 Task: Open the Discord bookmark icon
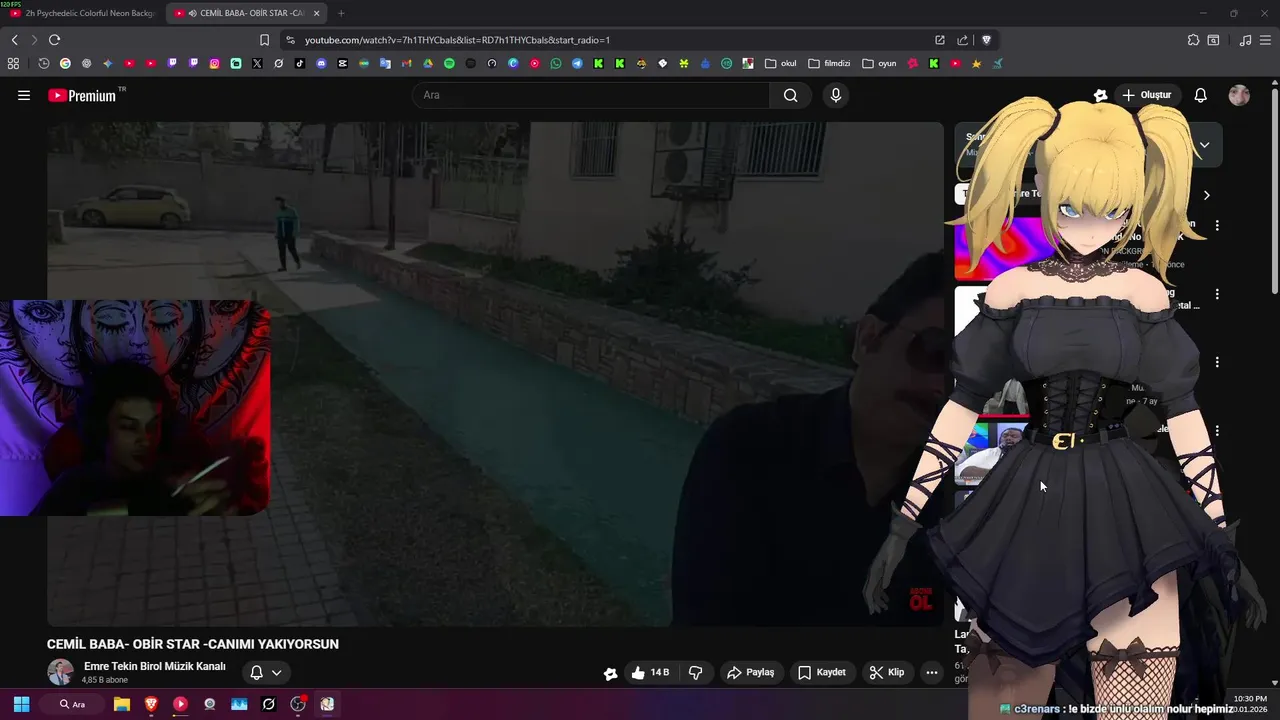[x=321, y=63]
